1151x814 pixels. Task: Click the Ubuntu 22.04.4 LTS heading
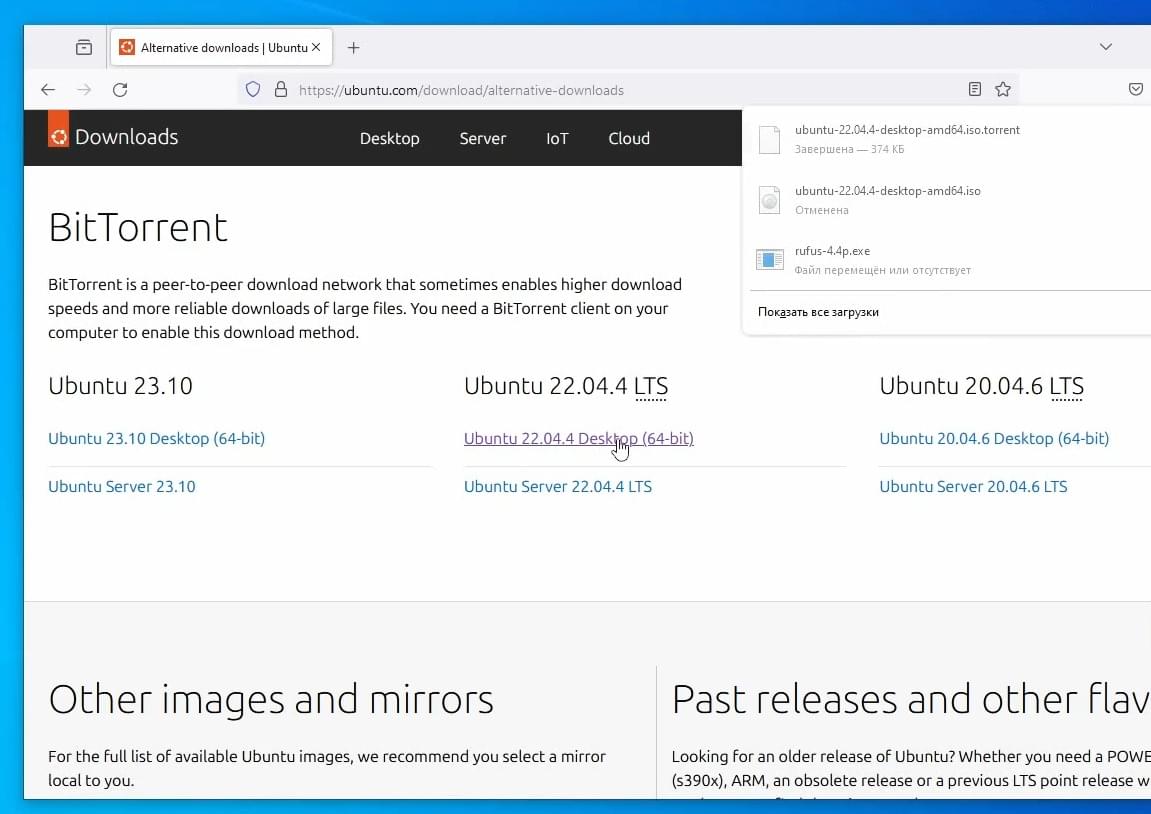point(566,385)
